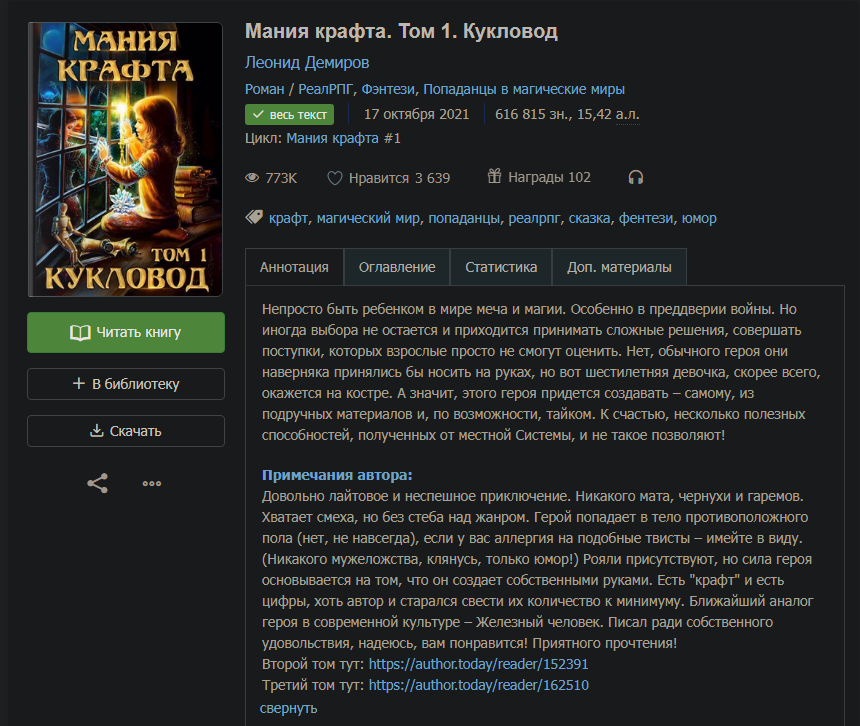Viewport: 860px width, 726px height.
Task: Click the book cover thumbnail
Action: [126, 160]
